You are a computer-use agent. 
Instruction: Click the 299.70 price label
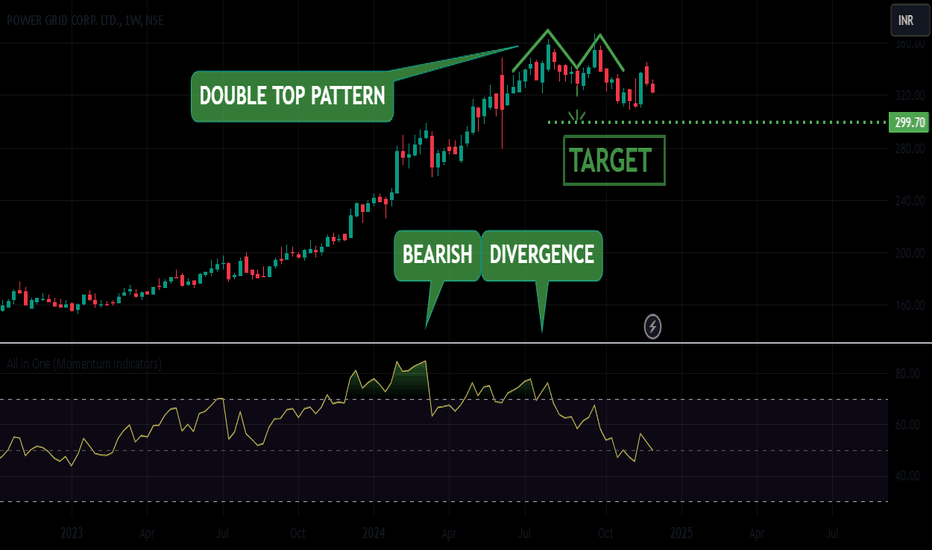coord(909,122)
